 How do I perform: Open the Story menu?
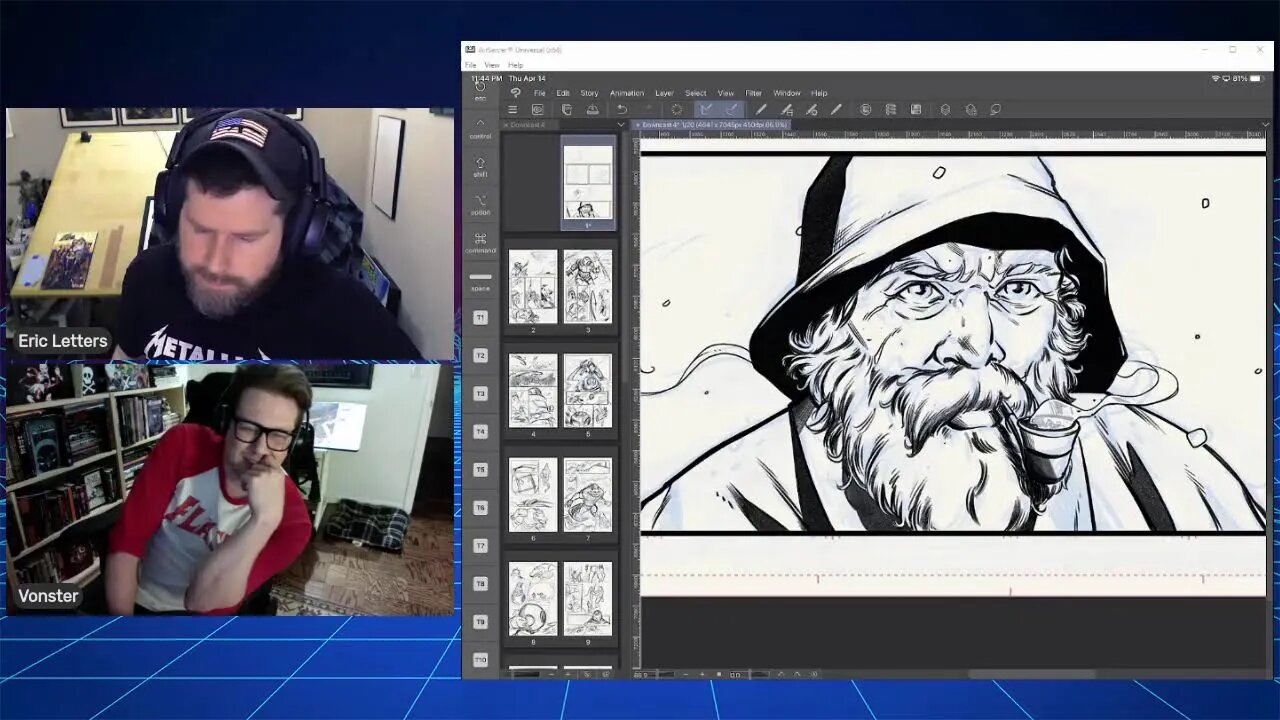(589, 93)
